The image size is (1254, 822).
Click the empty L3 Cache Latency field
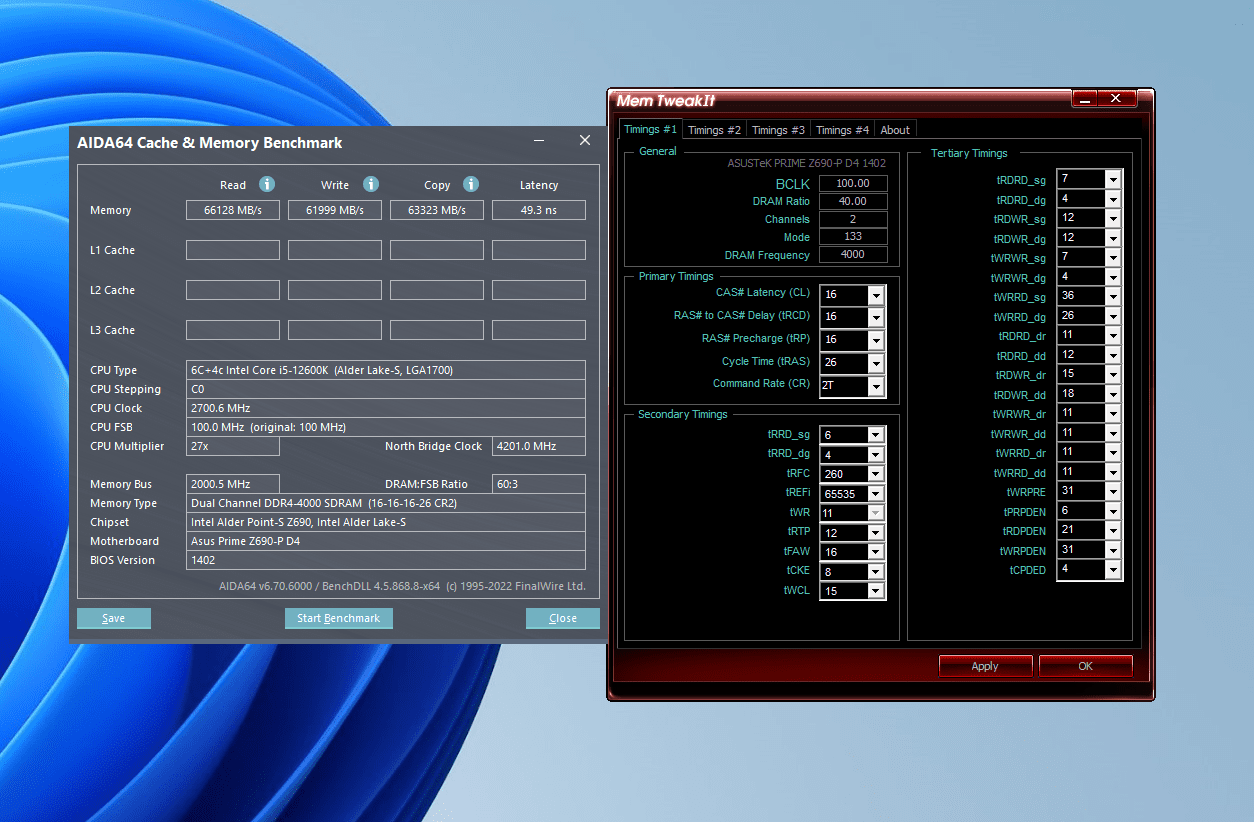(x=539, y=330)
